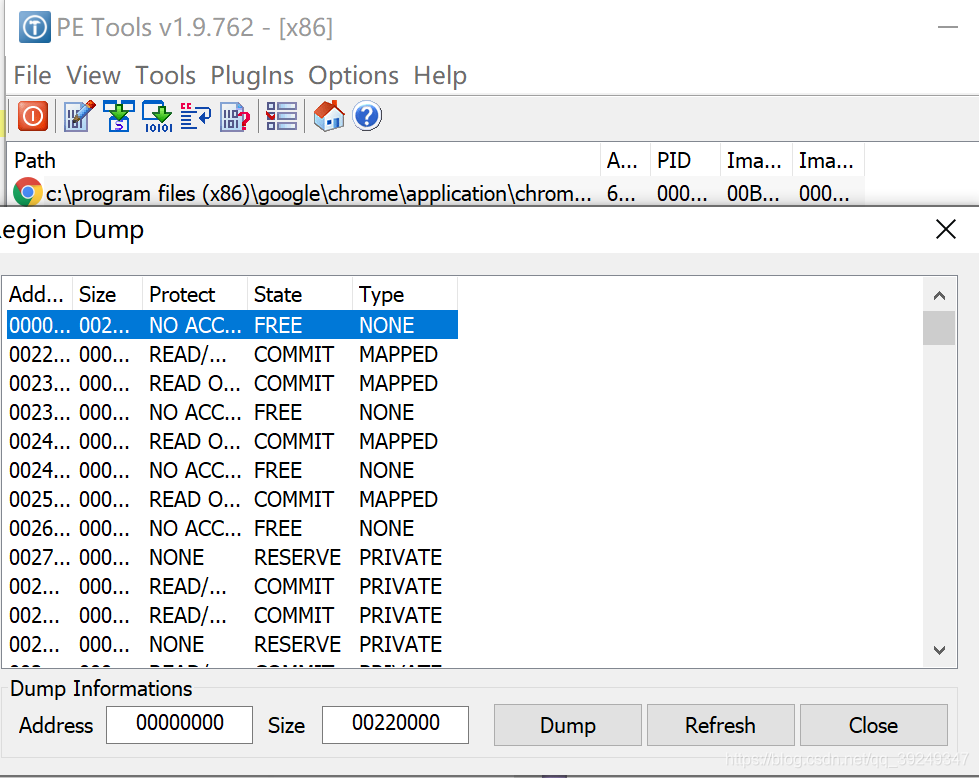The image size is (979, 778).
Task: Open the View menu
Action: click(93, 75)
